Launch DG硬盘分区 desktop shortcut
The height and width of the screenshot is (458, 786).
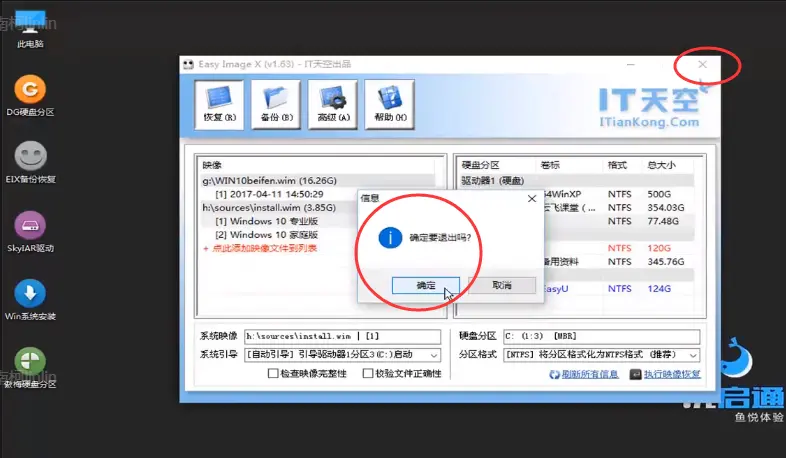pos(30,96)
